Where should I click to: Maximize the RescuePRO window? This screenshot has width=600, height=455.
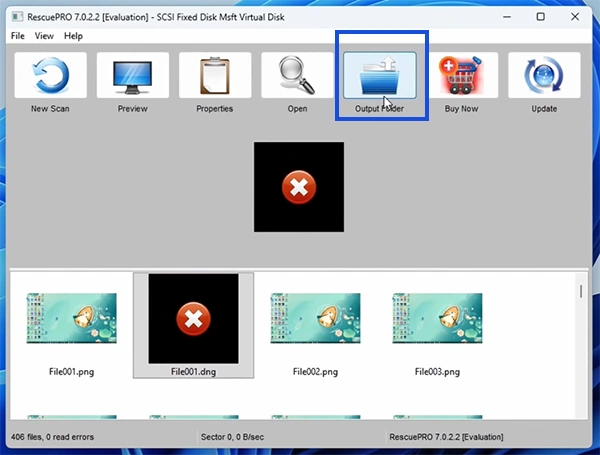click(541, 17)
